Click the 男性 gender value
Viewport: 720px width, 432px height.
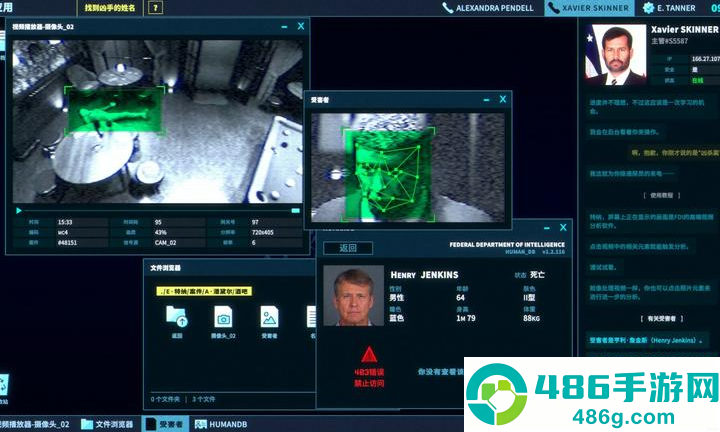pyautogui.click(x=397, y=297)
